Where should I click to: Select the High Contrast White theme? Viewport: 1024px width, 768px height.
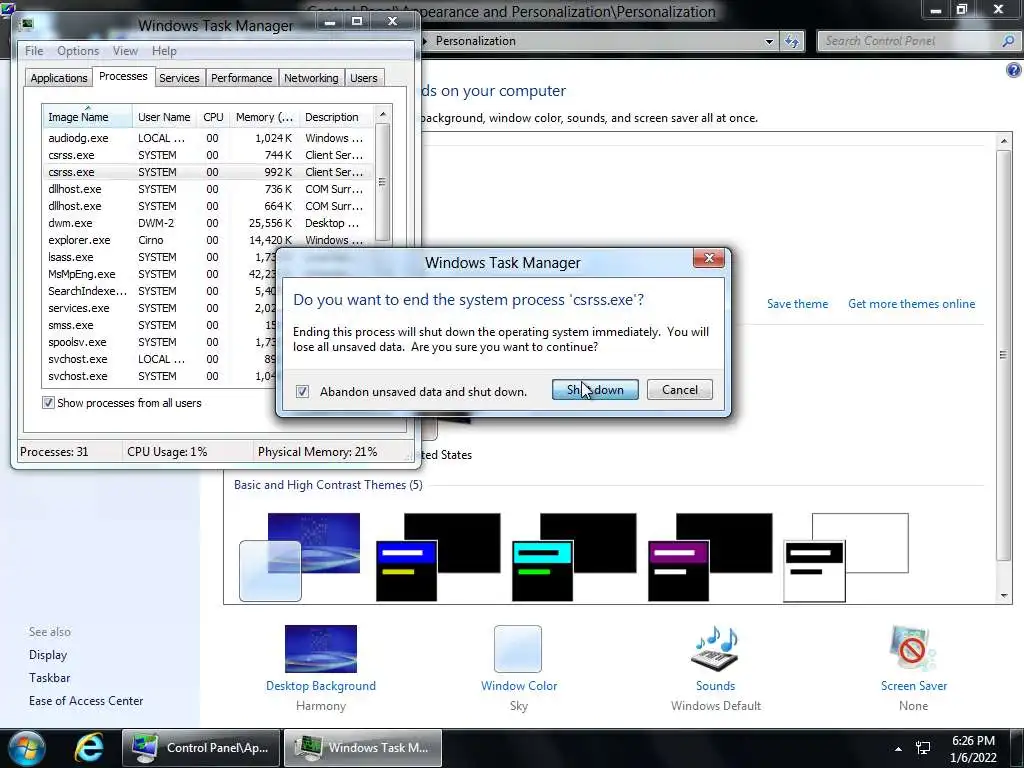tap(846, 556)
